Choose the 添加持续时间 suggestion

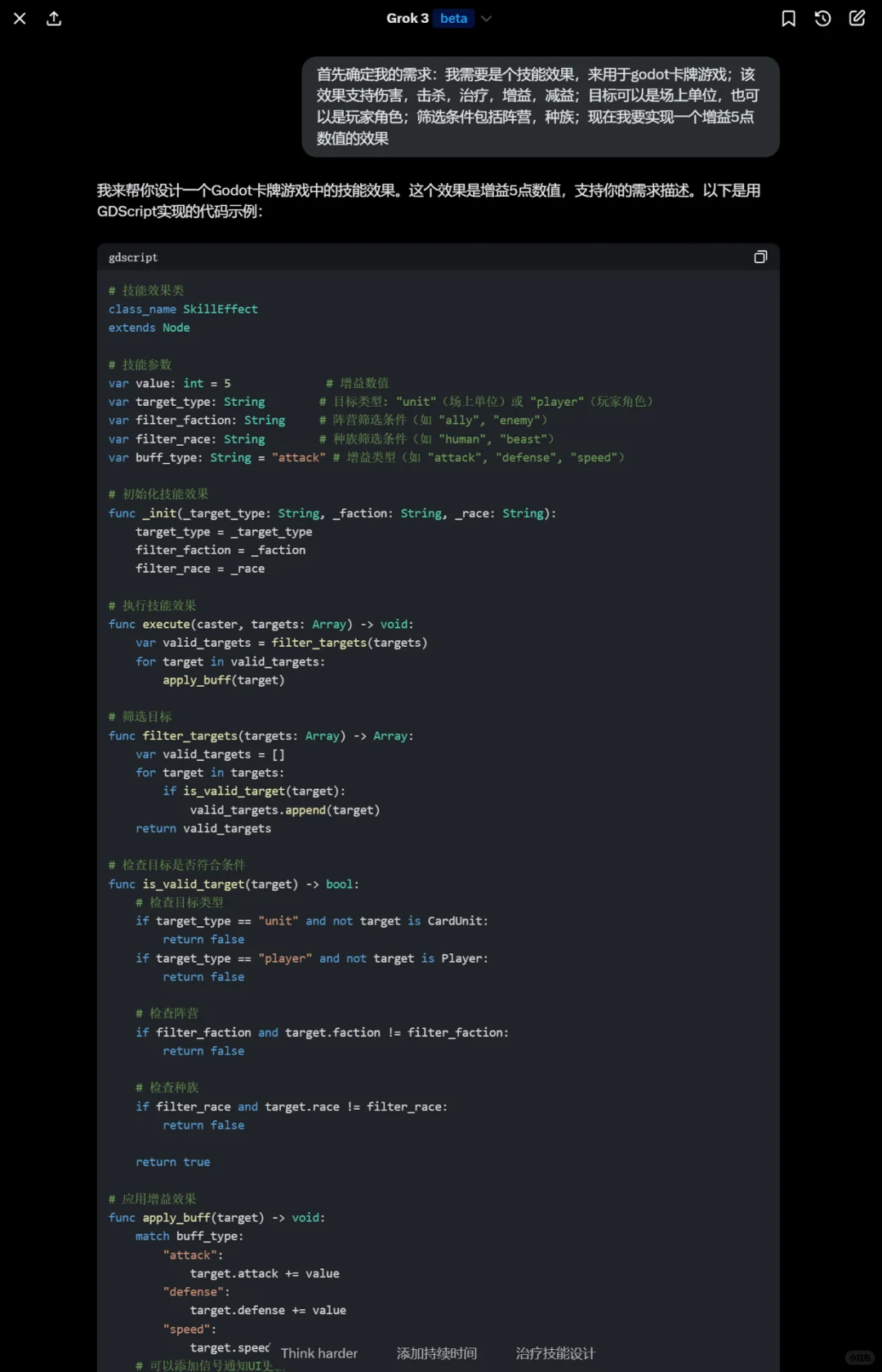click(x=437, y=1353)
